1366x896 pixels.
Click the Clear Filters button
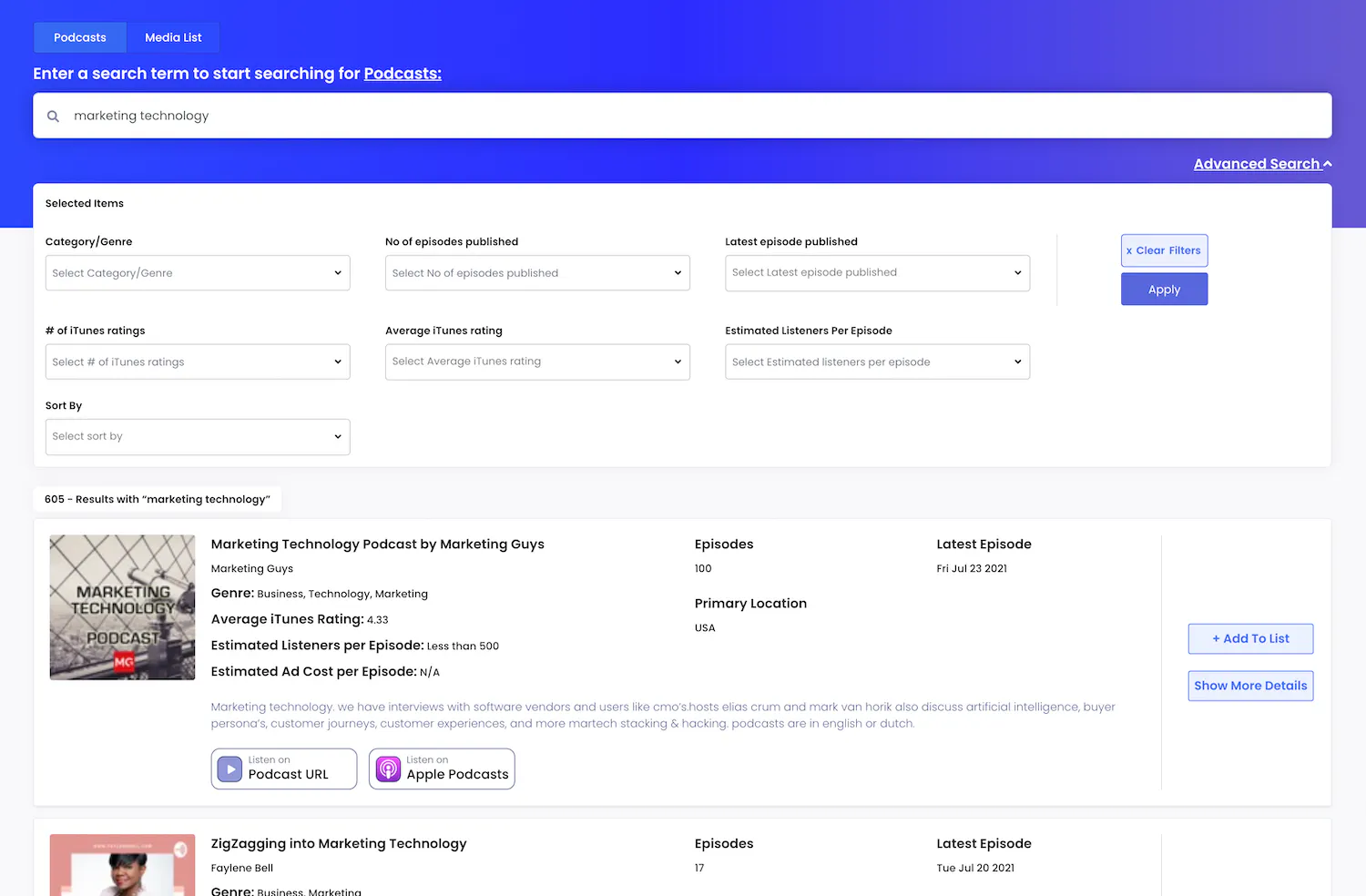[1164, 250]
